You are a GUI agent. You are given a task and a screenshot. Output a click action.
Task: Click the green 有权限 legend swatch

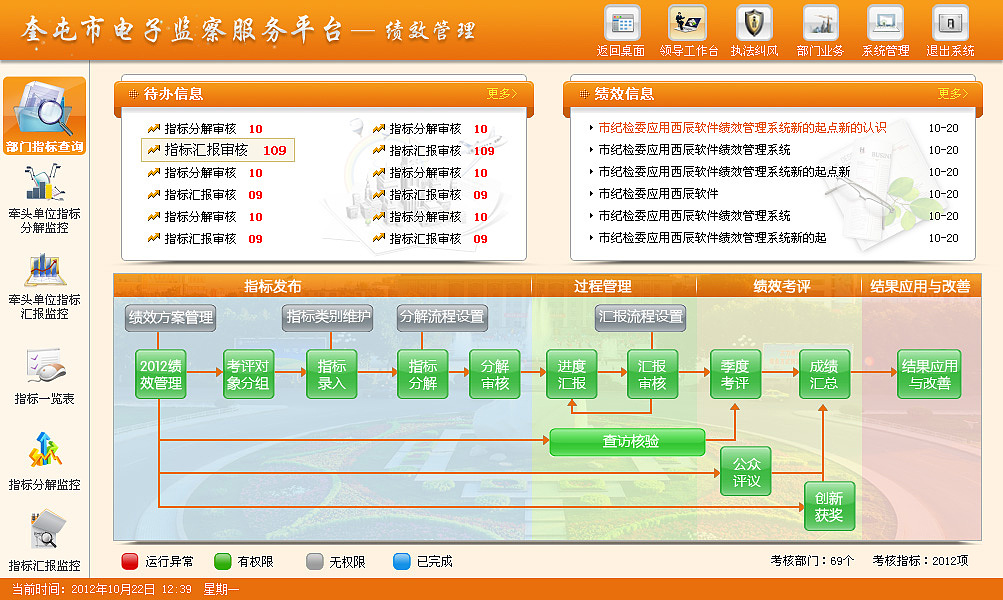[223, 562]
